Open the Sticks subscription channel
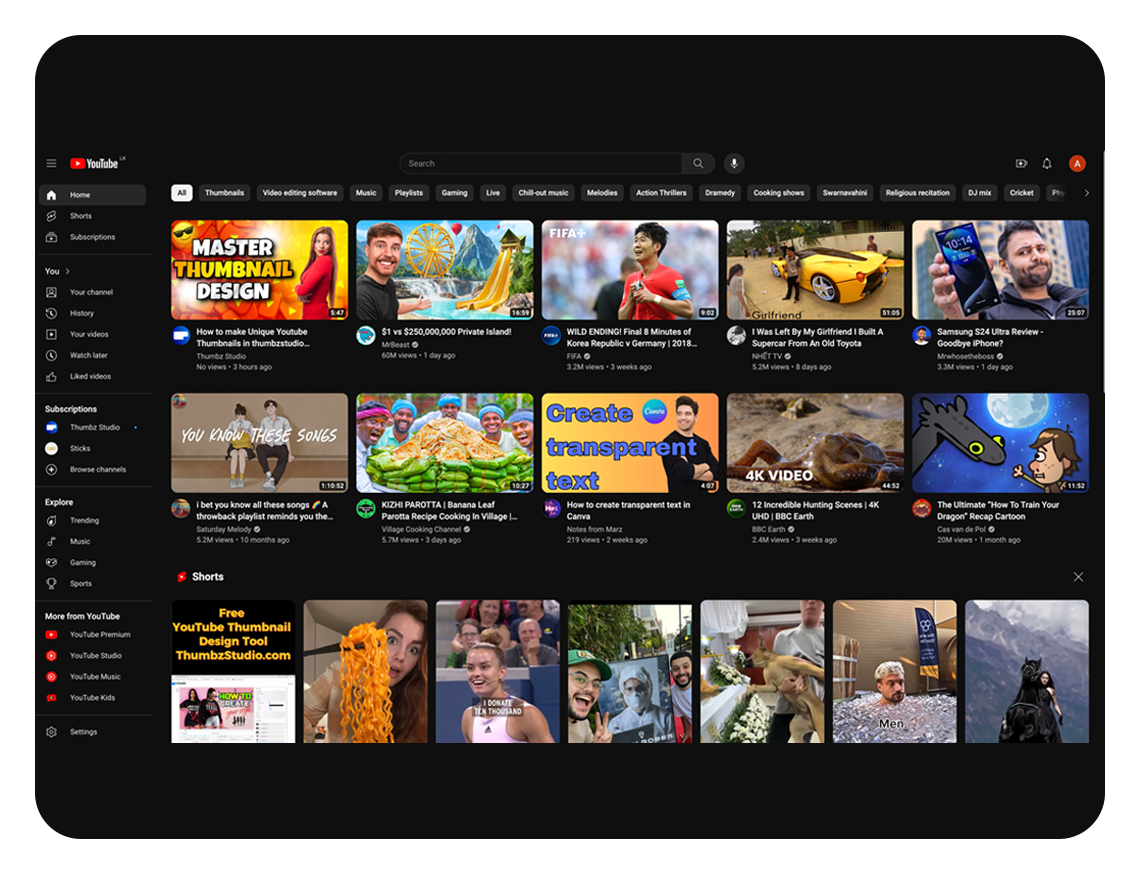Viewport: 1142px width, 874px height. click(x=92, y=449)
